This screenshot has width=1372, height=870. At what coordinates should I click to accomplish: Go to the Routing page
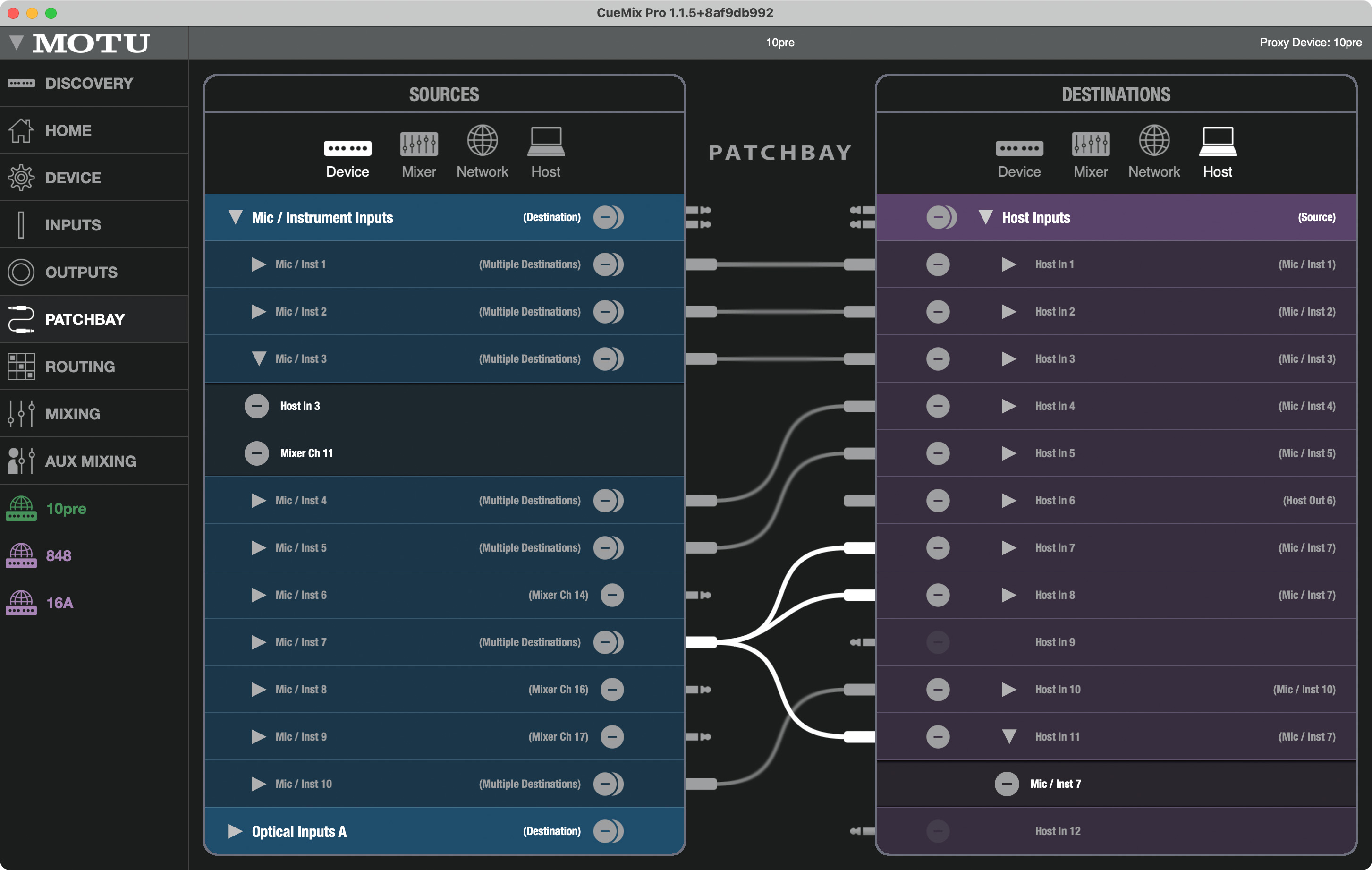(80, 367)
